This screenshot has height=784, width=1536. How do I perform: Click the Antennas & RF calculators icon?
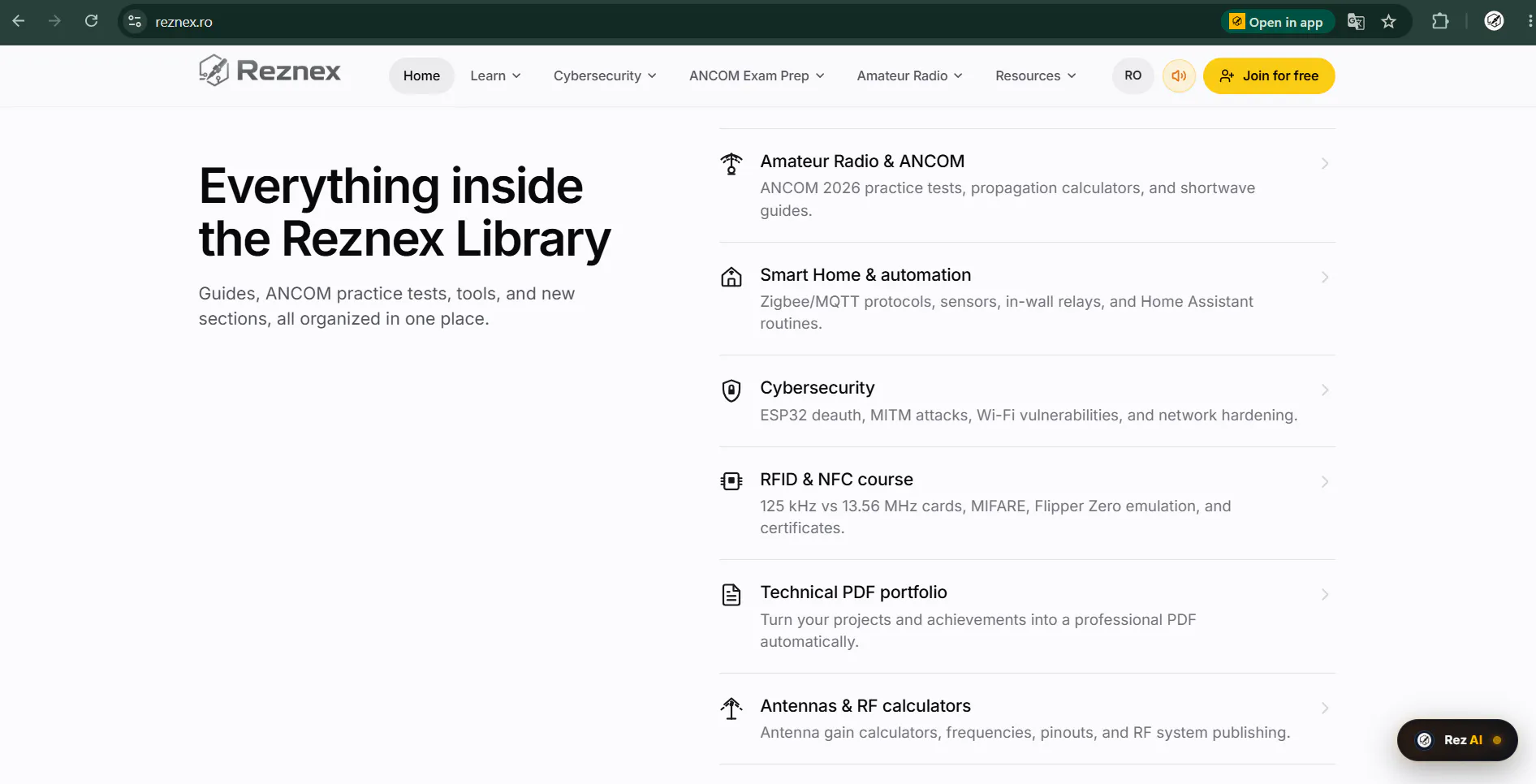tap(731, 709)
